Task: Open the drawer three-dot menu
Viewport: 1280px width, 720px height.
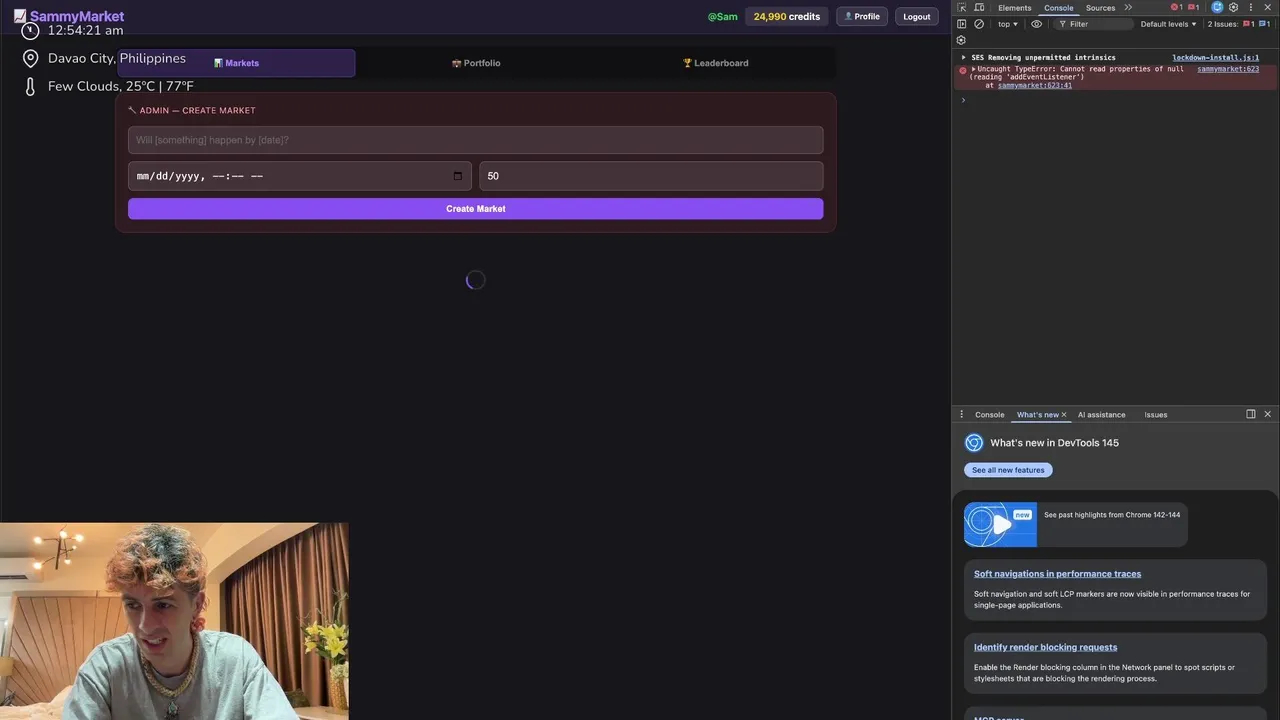Action: (x=961, y=414)
